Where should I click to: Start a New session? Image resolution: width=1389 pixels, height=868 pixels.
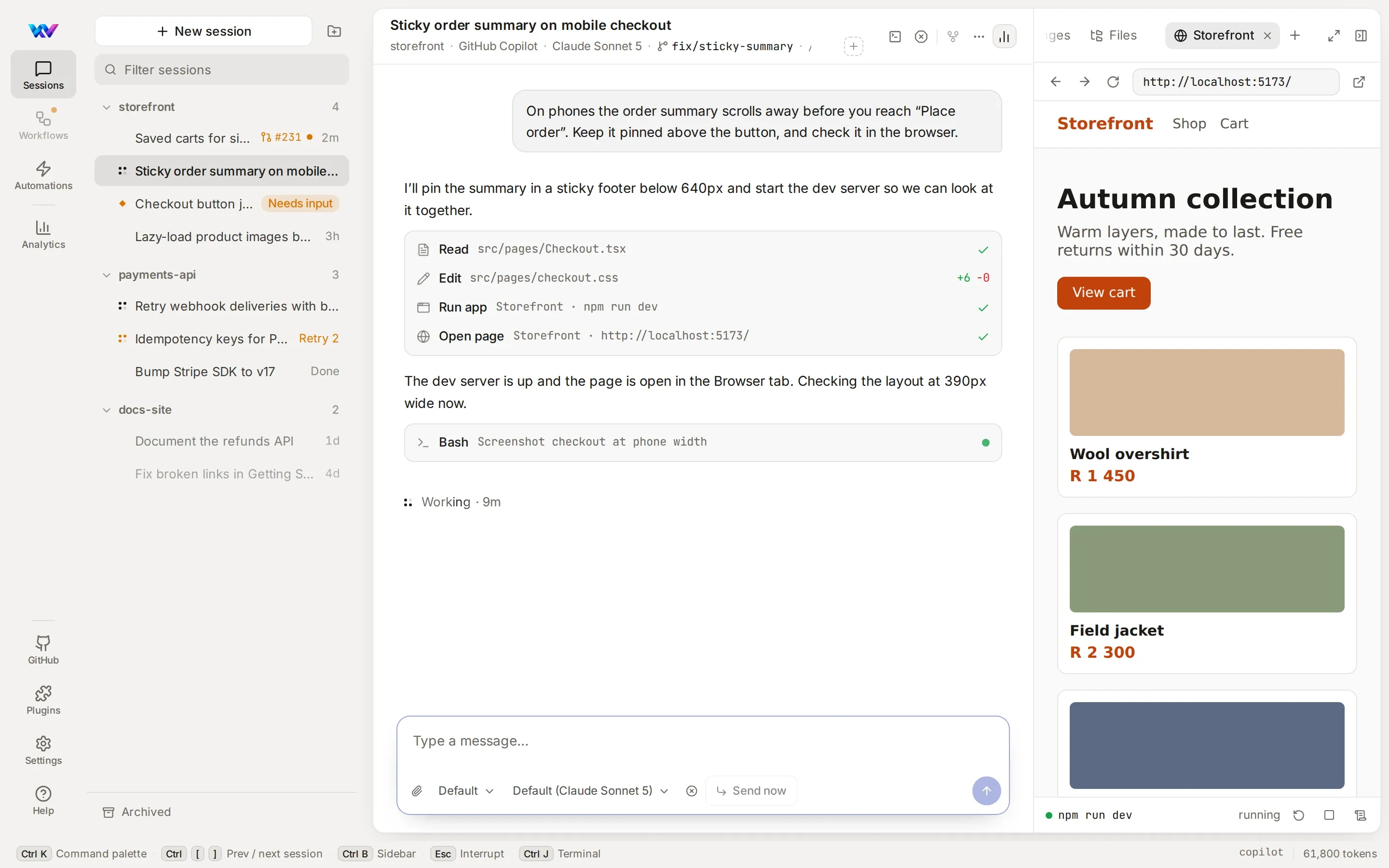click(x=204, y=31)
